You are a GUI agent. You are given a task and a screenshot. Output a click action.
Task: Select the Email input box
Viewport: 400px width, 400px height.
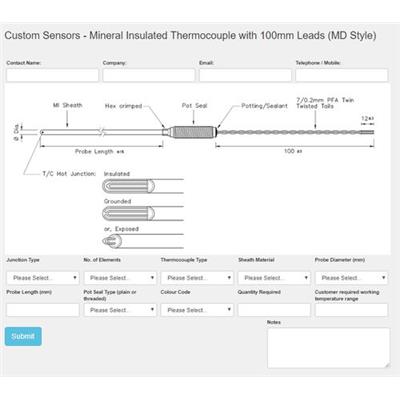click(245, 75)
